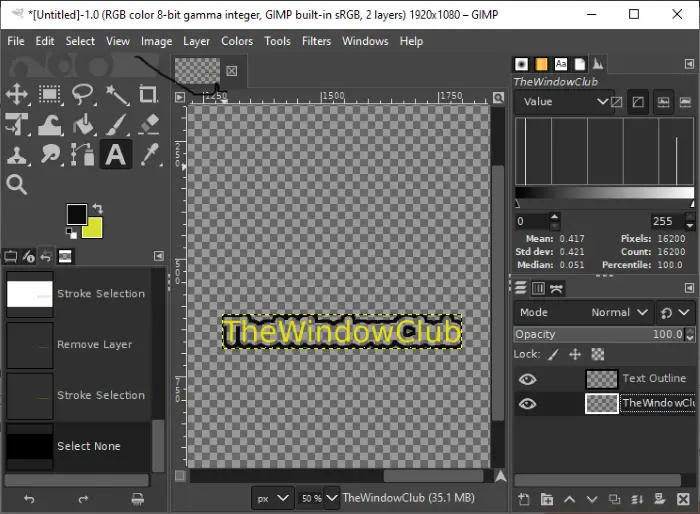Screen dimensions: 700x514
Task: Open the layer Mode Normal dropdown
Action: [584, 313]
